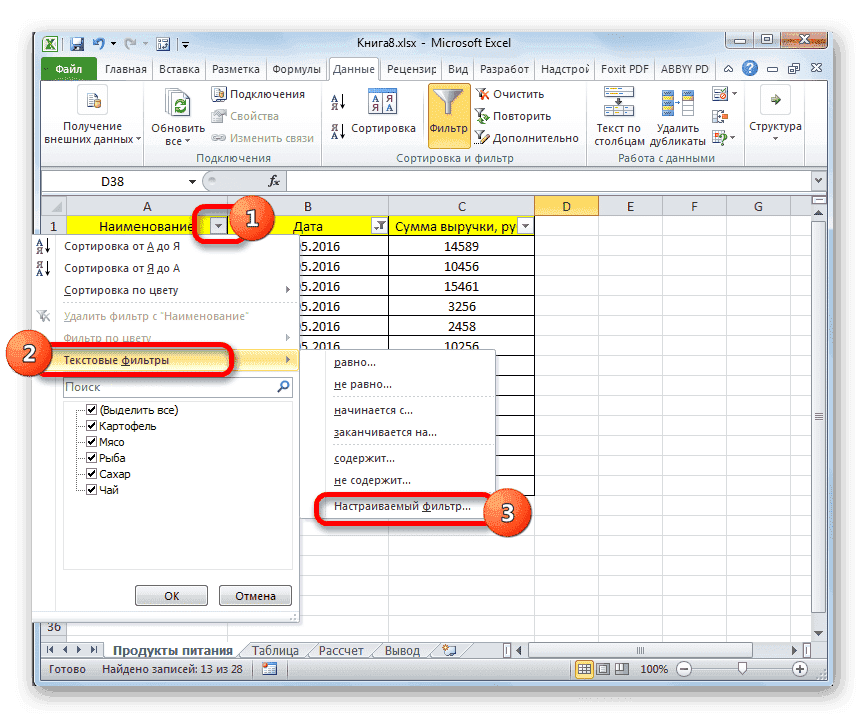
Task: Toggle the Выделить все checkbox
Action: pos(92,409)
